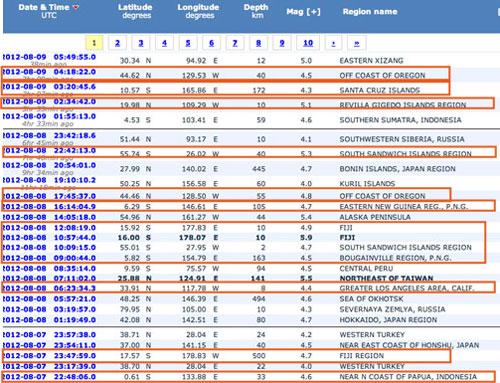The width and height of the screenshot is (500, 383).
Task: Open event 2012-08-07 23:54:11.0 link
Action: (49, 345)
